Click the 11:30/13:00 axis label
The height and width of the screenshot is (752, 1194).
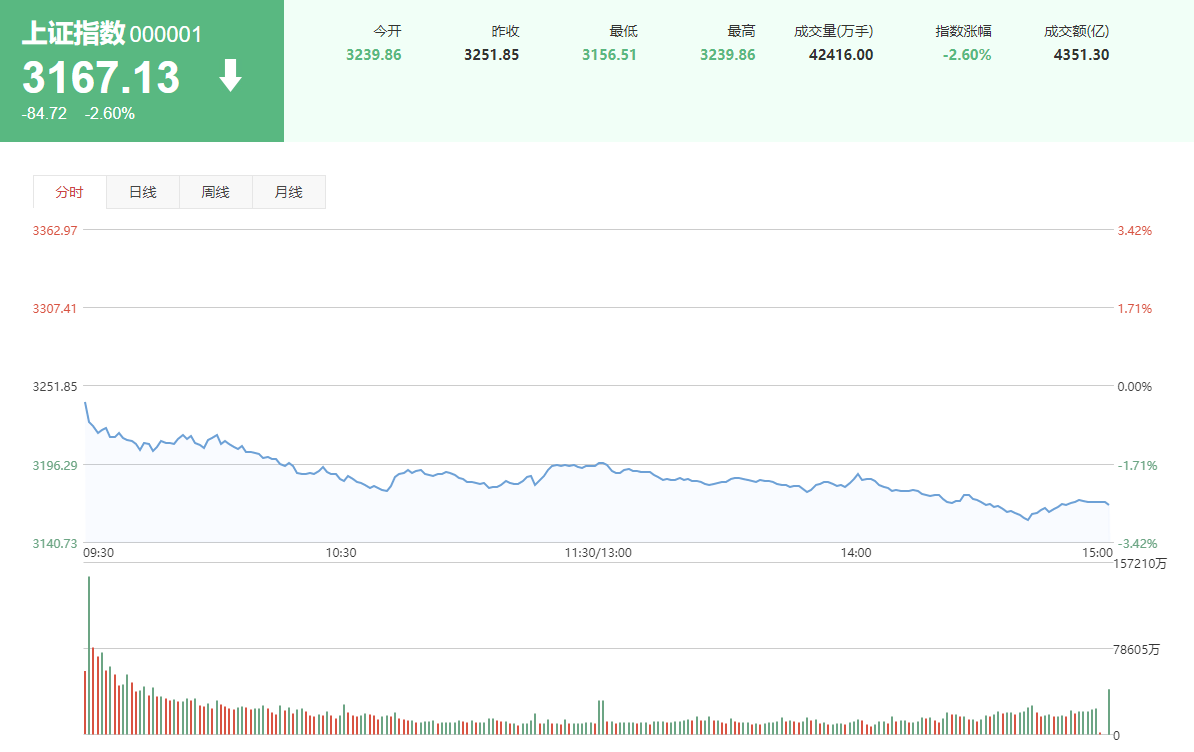[598, 553]
